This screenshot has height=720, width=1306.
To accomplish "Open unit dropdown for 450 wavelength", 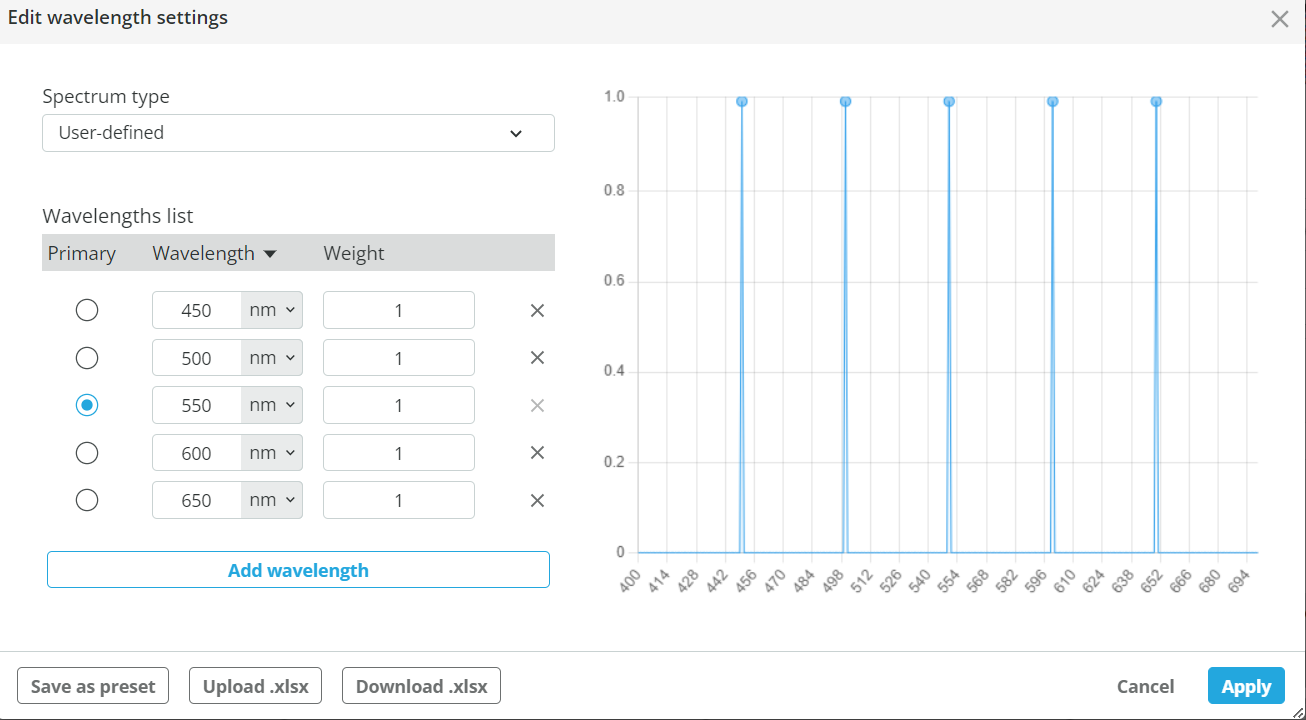I will coord(272,310).
